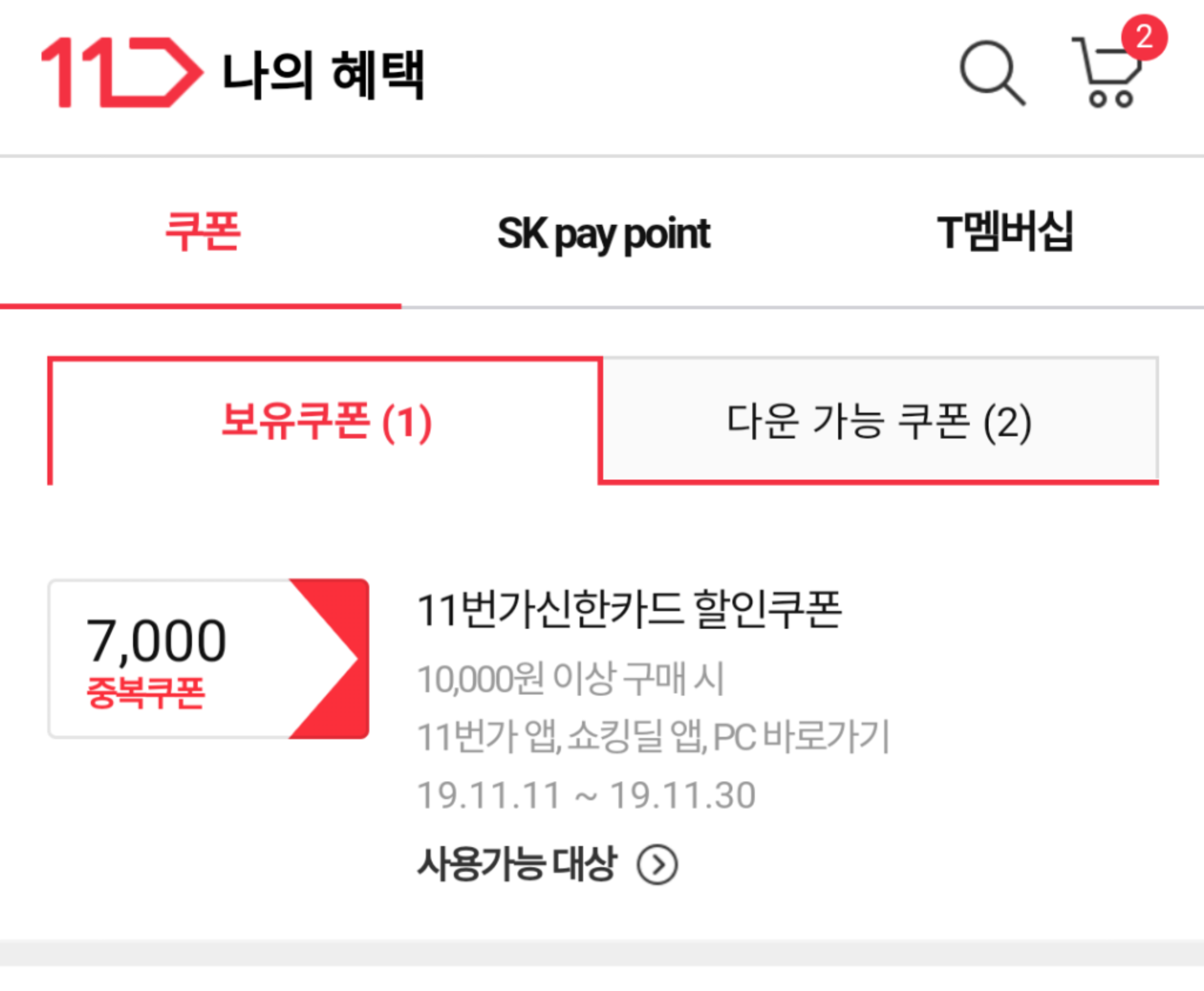The image size is (1204, 991).
Task: Select the 보유쿠폰 (1) sub-tab
Action: coord(326,421)
